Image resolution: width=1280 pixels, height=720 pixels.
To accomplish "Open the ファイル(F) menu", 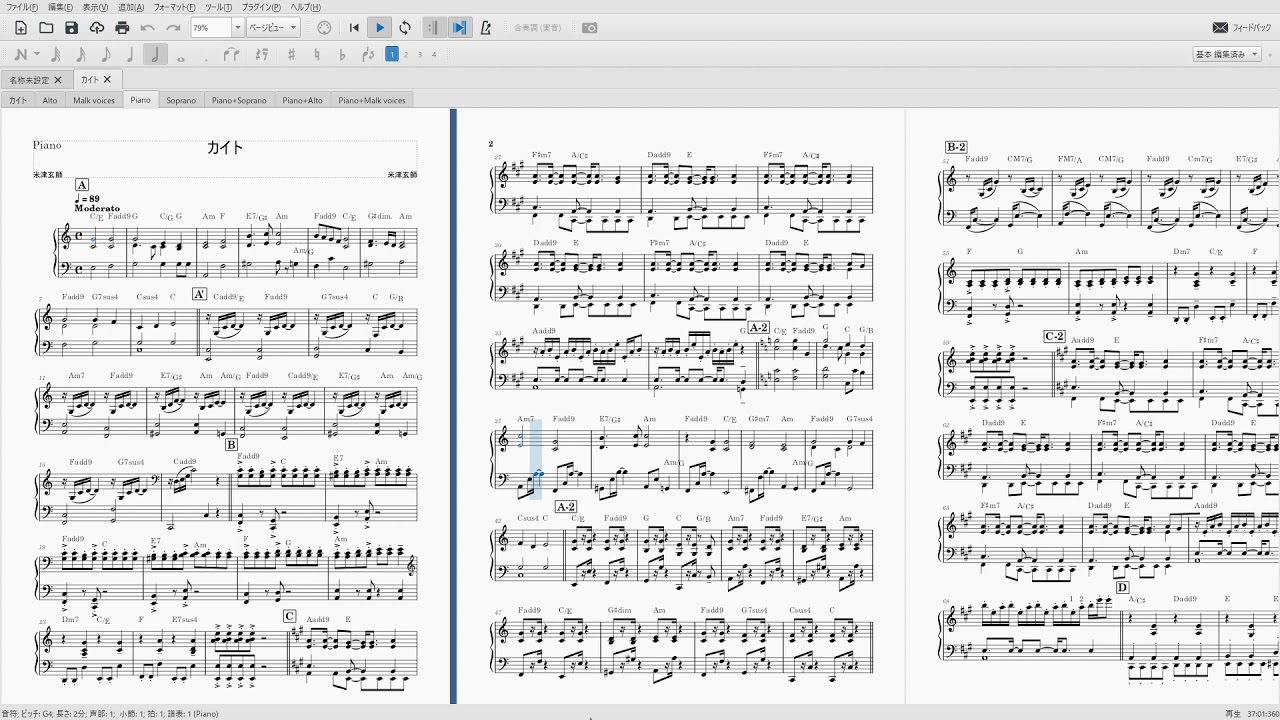I will pyautogui.click(x=20, y=7).
